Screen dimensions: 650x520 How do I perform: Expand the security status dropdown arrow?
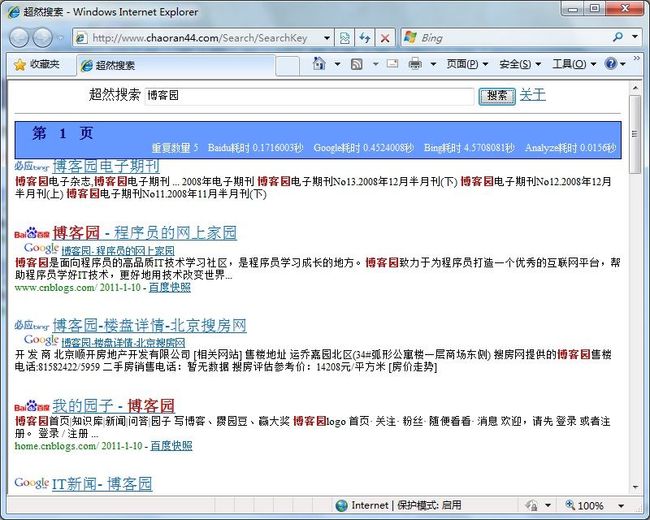pos(548,505)
